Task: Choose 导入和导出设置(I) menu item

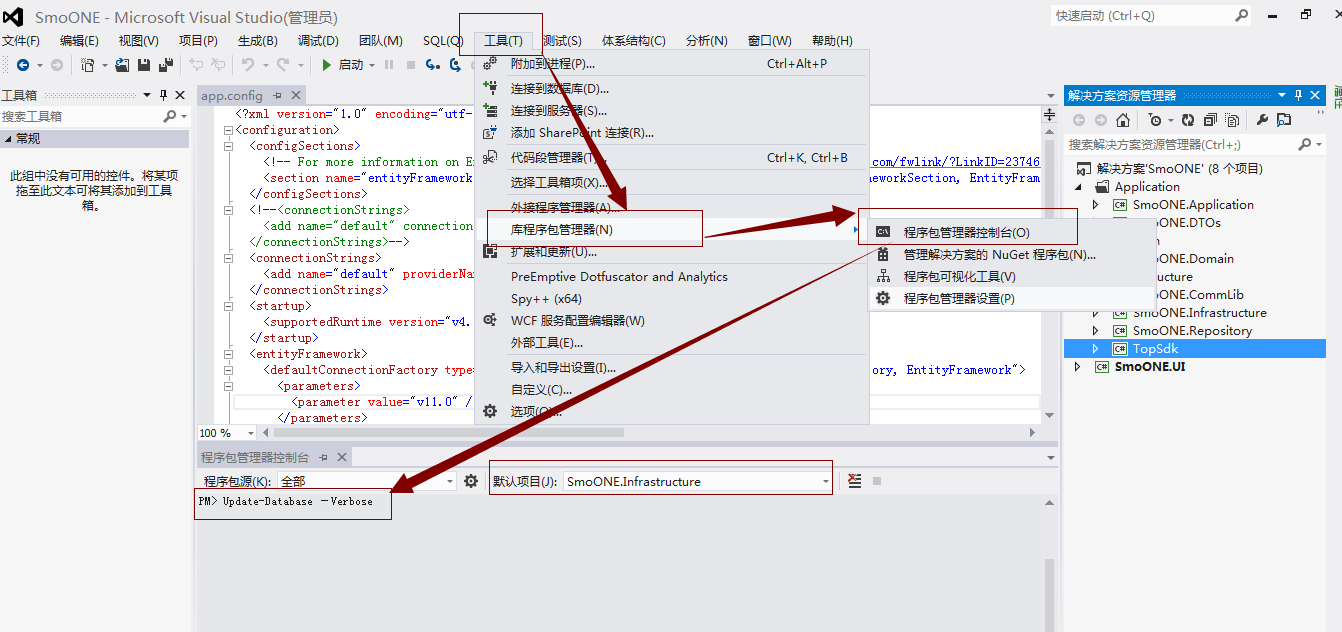Action: (x=672, y=368)
